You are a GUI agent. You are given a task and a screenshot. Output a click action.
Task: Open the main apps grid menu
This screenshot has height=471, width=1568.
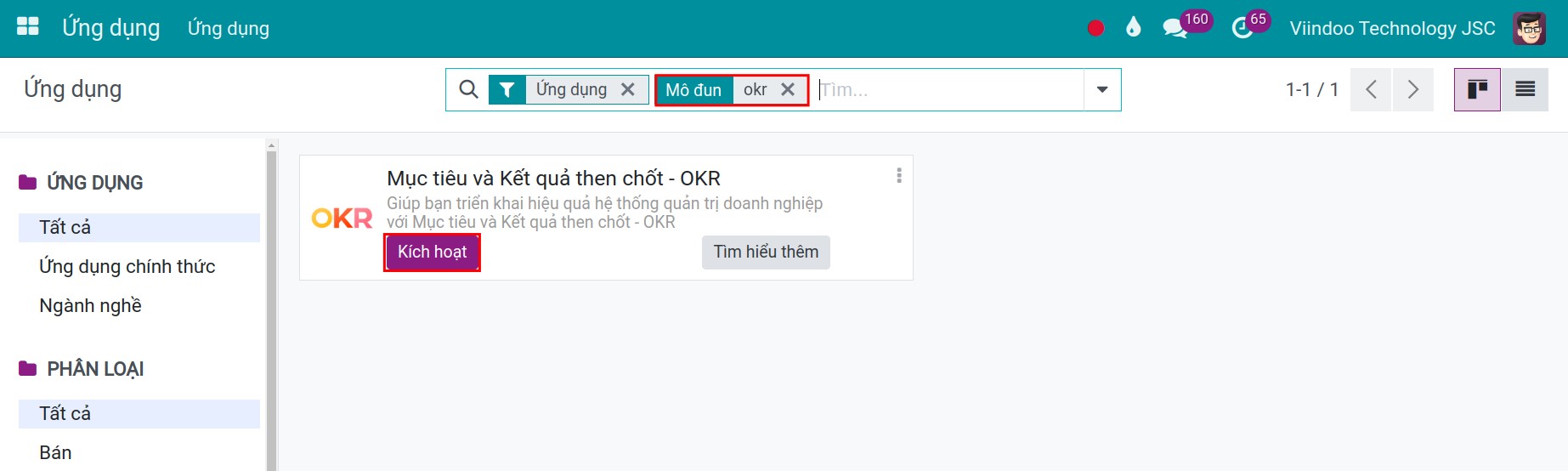click(28, 27)
